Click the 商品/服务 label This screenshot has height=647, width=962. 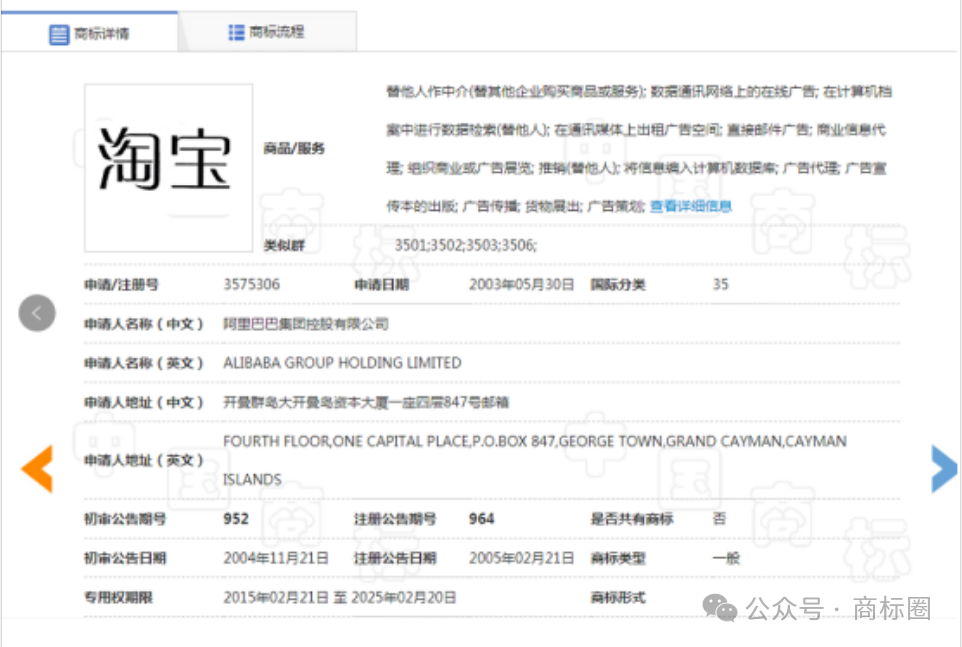(x=294, y=148)
